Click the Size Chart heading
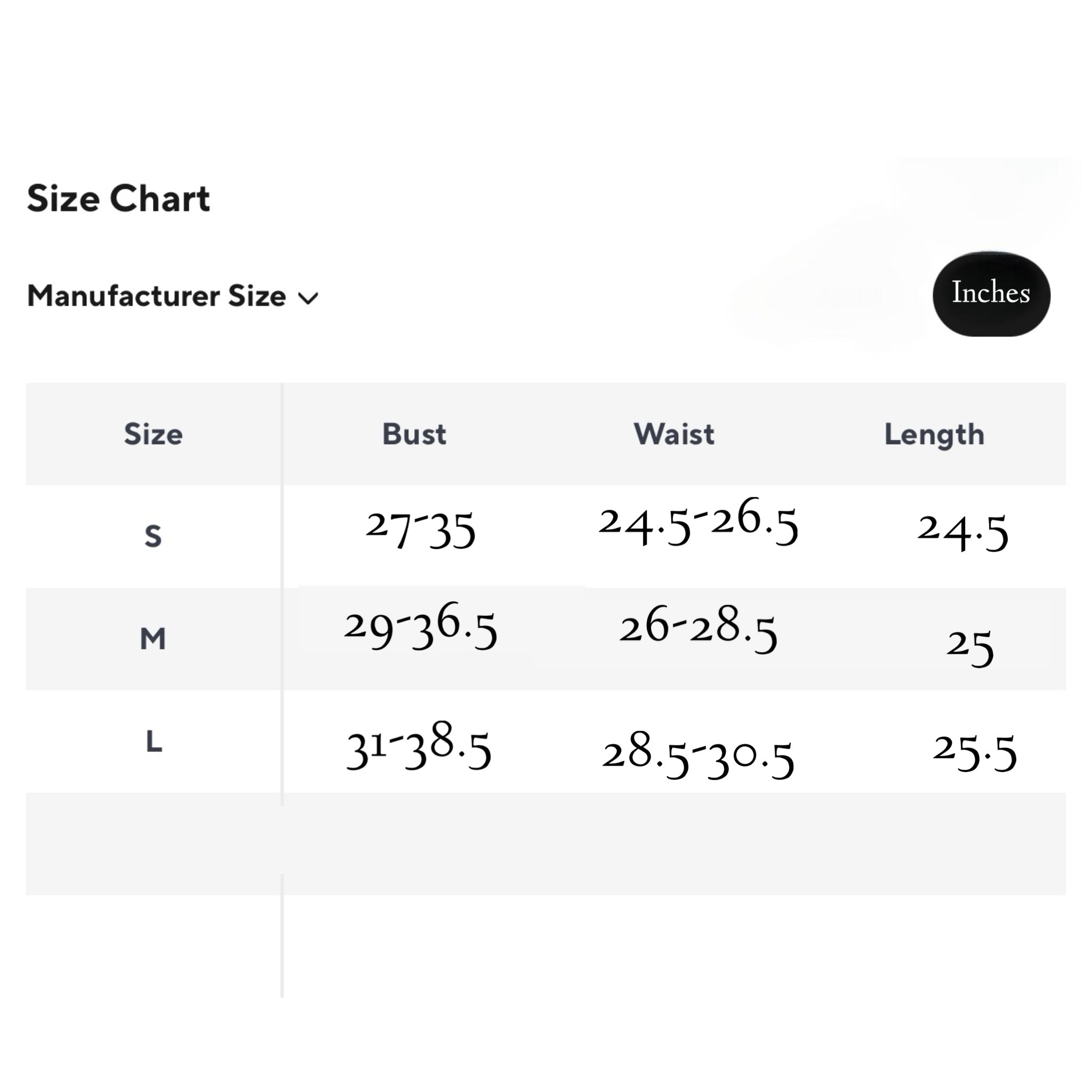 tap(118, 199)
